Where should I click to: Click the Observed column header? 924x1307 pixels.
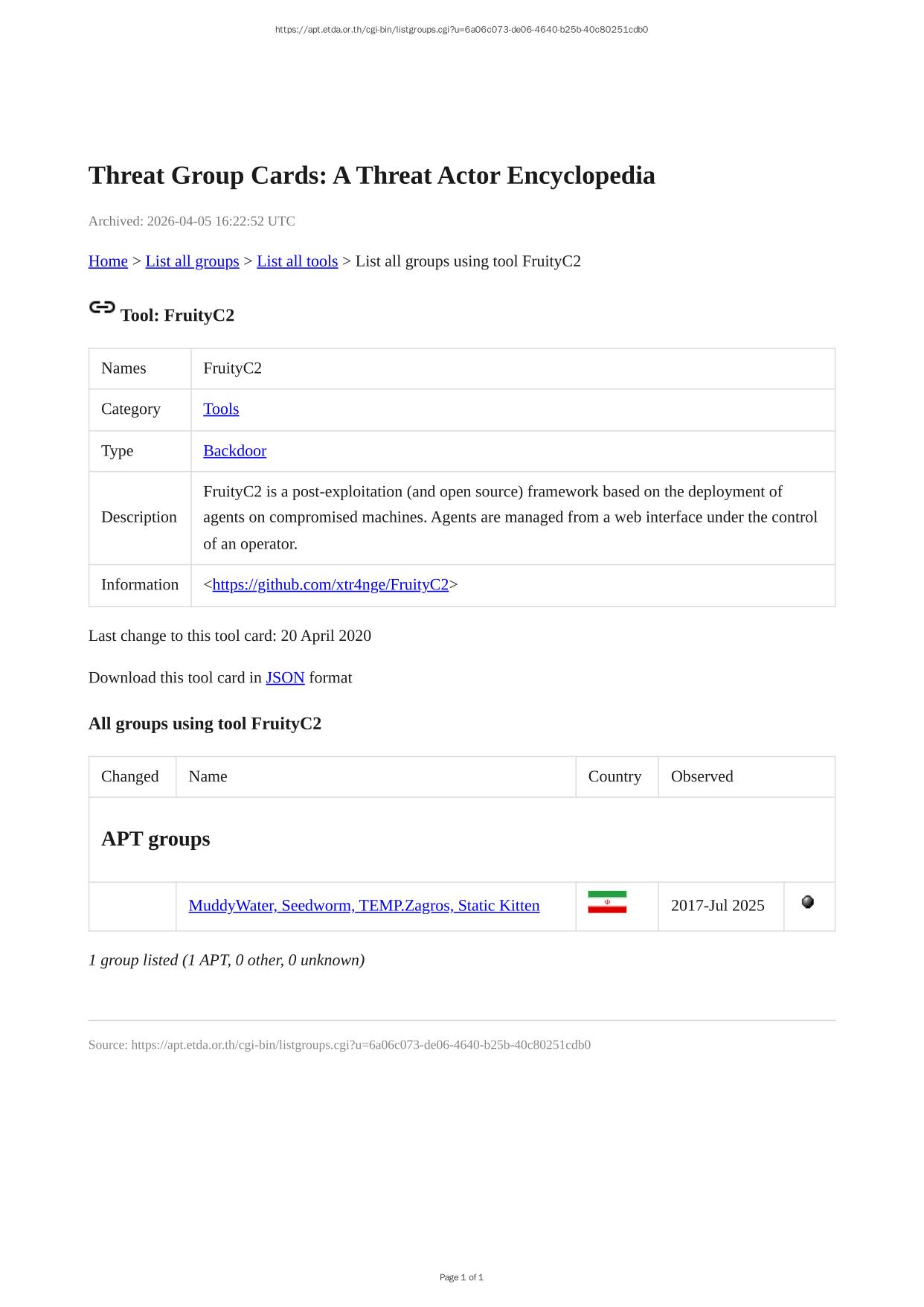tap(702, 776)
